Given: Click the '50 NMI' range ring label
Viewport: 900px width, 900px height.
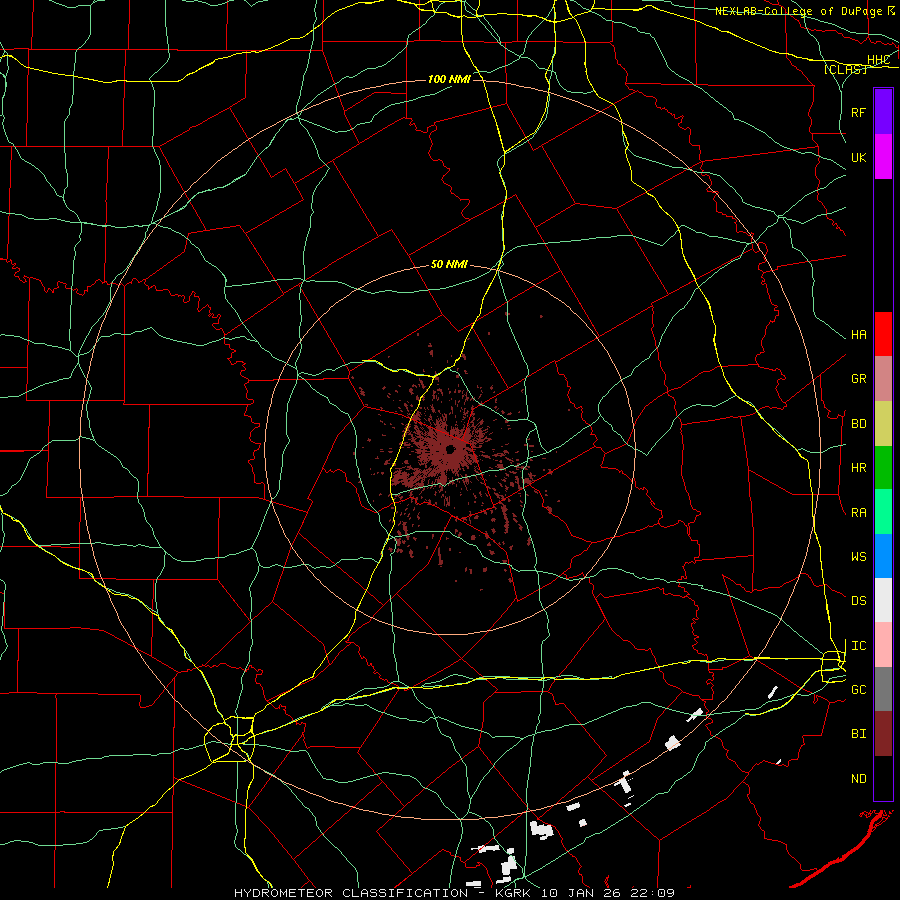Looking at the screenshot, I should coord(449,265).
